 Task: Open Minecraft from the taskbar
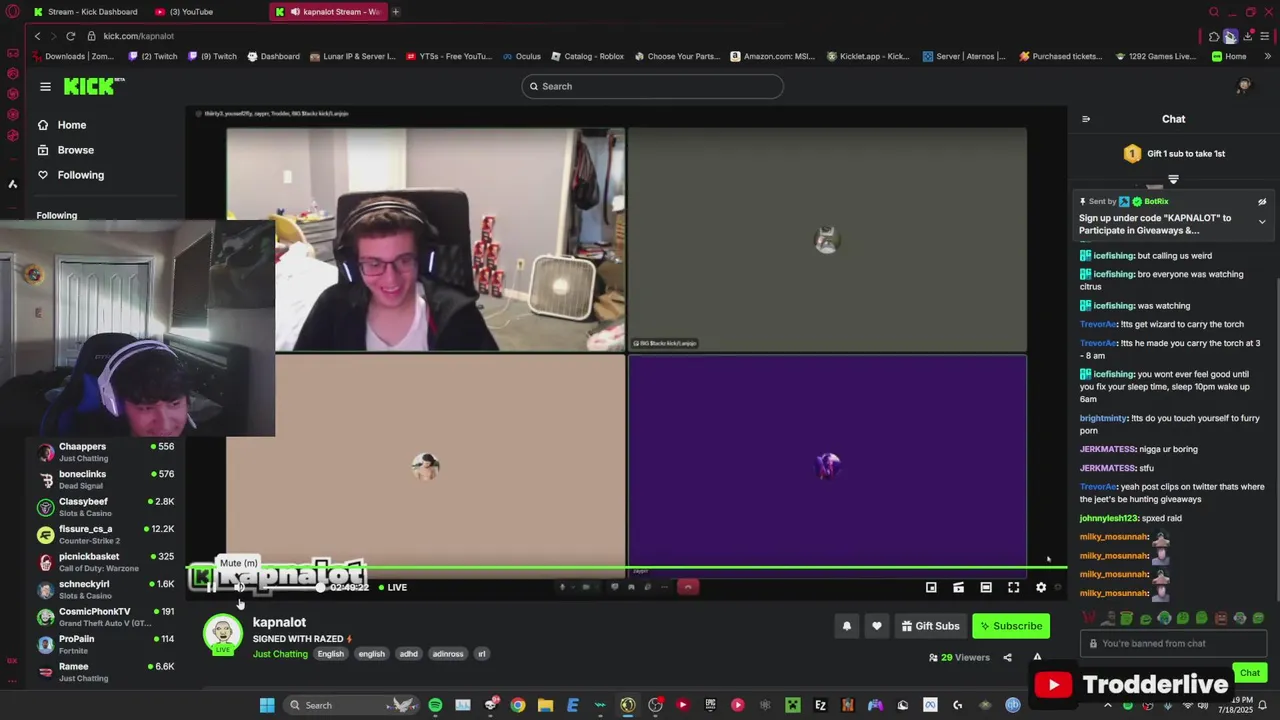tap(792, 705)
